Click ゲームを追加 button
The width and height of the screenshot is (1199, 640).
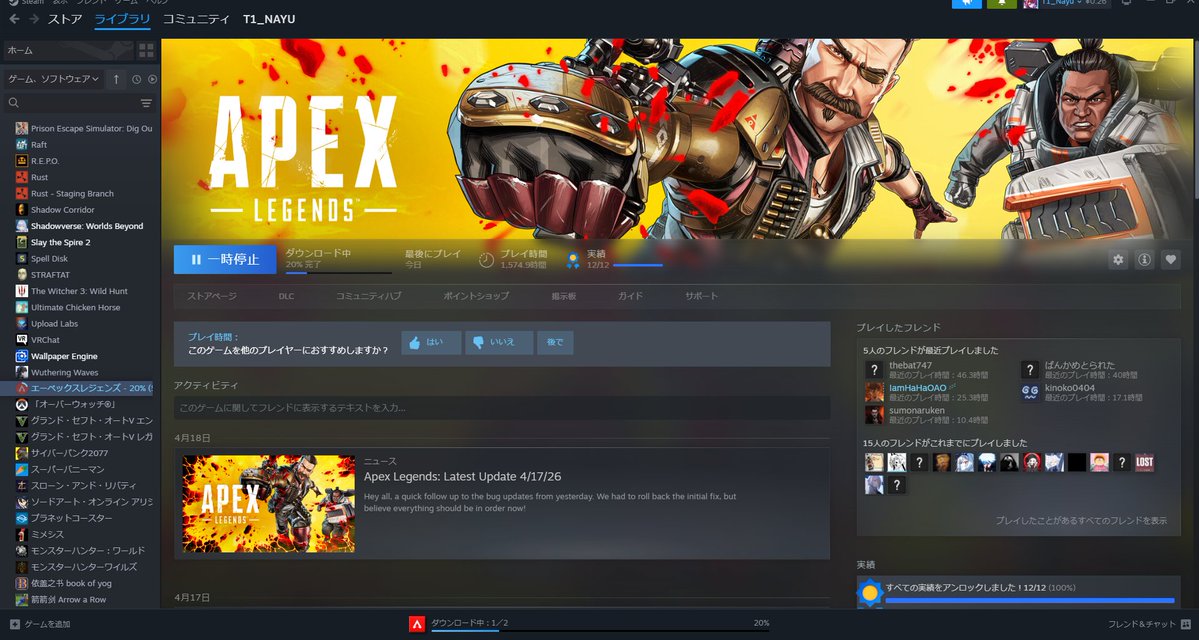(x=40, y=624)
